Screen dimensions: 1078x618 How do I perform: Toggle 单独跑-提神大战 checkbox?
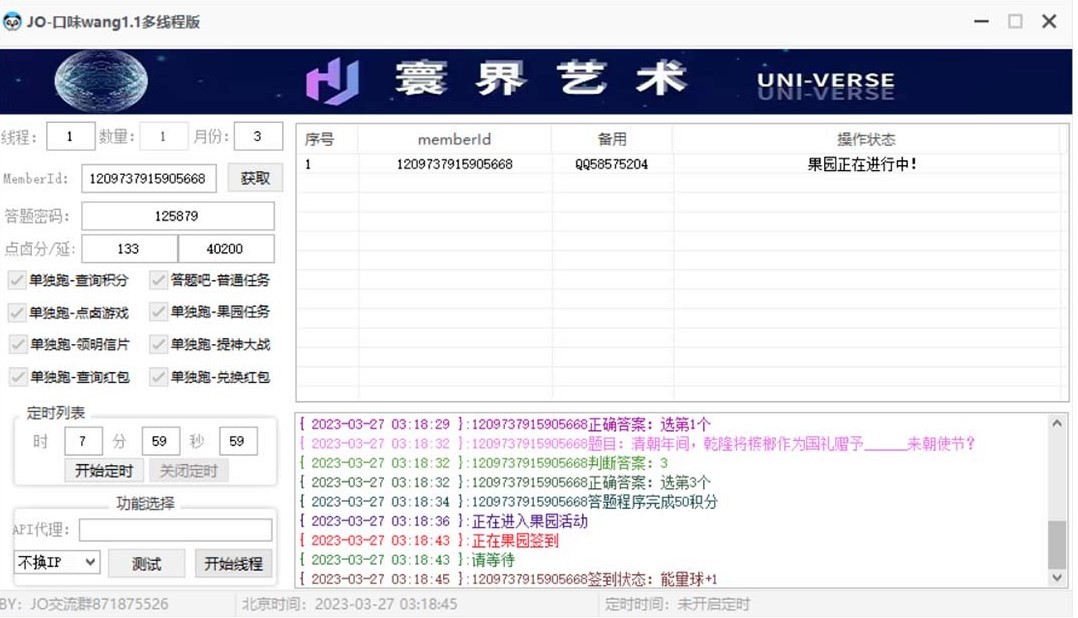pos(158,344)
